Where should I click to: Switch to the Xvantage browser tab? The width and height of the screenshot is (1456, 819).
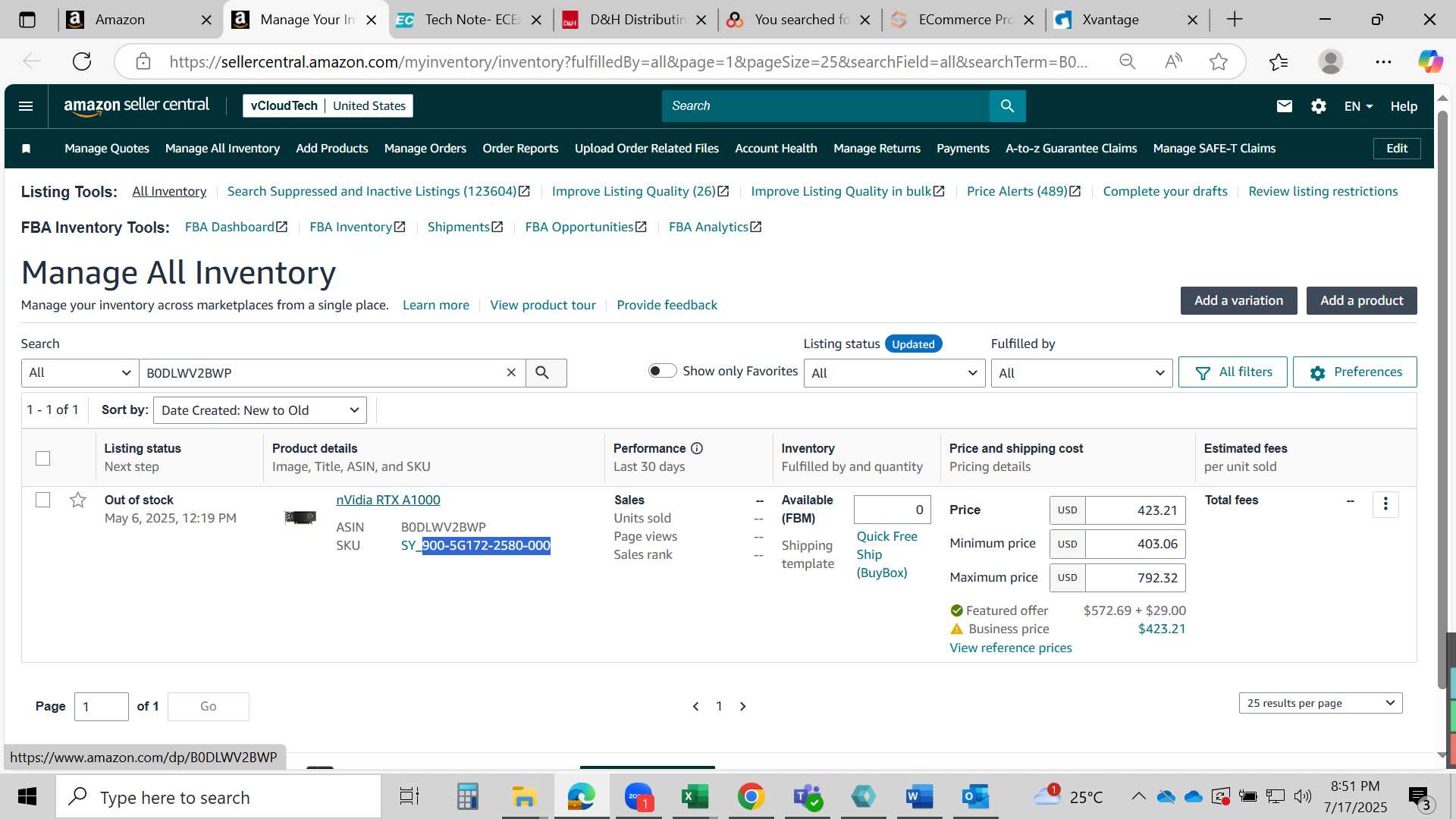click(x=1126, y=20)
